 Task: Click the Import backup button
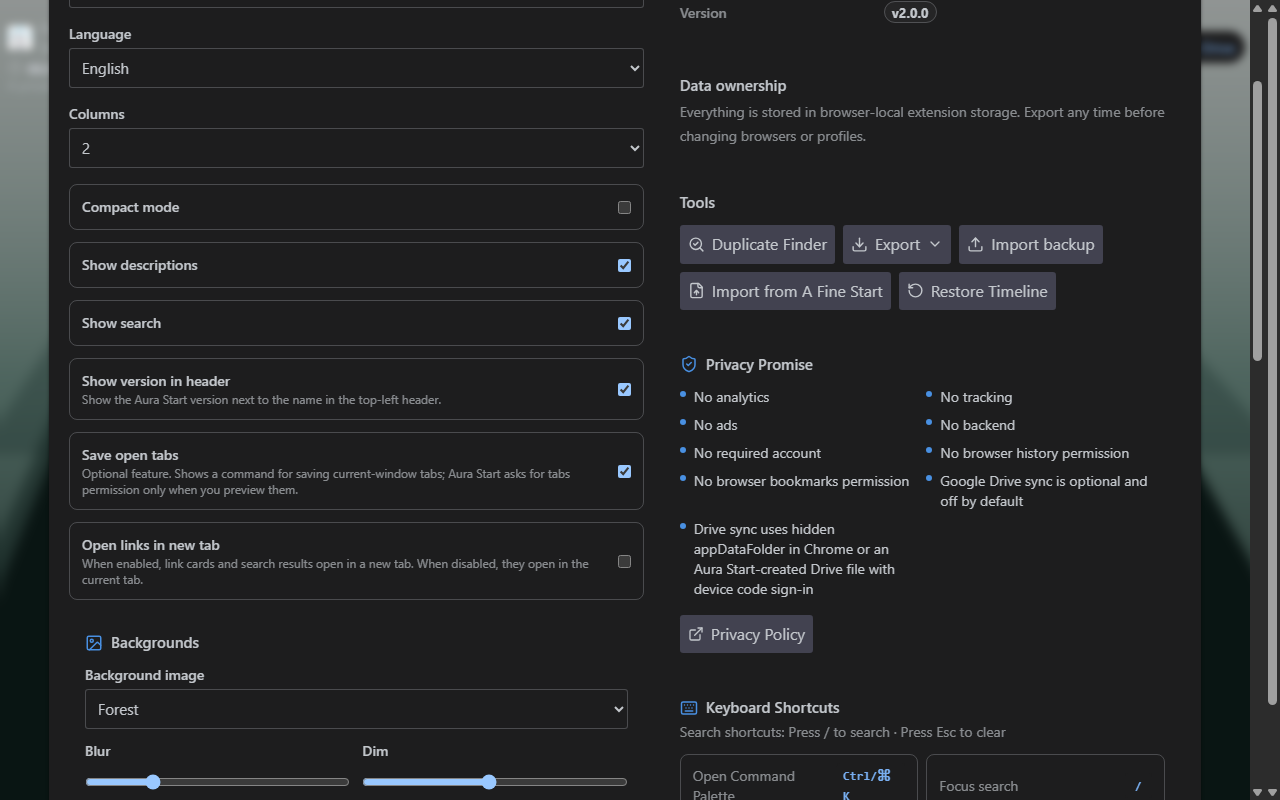coord(1031,244)
